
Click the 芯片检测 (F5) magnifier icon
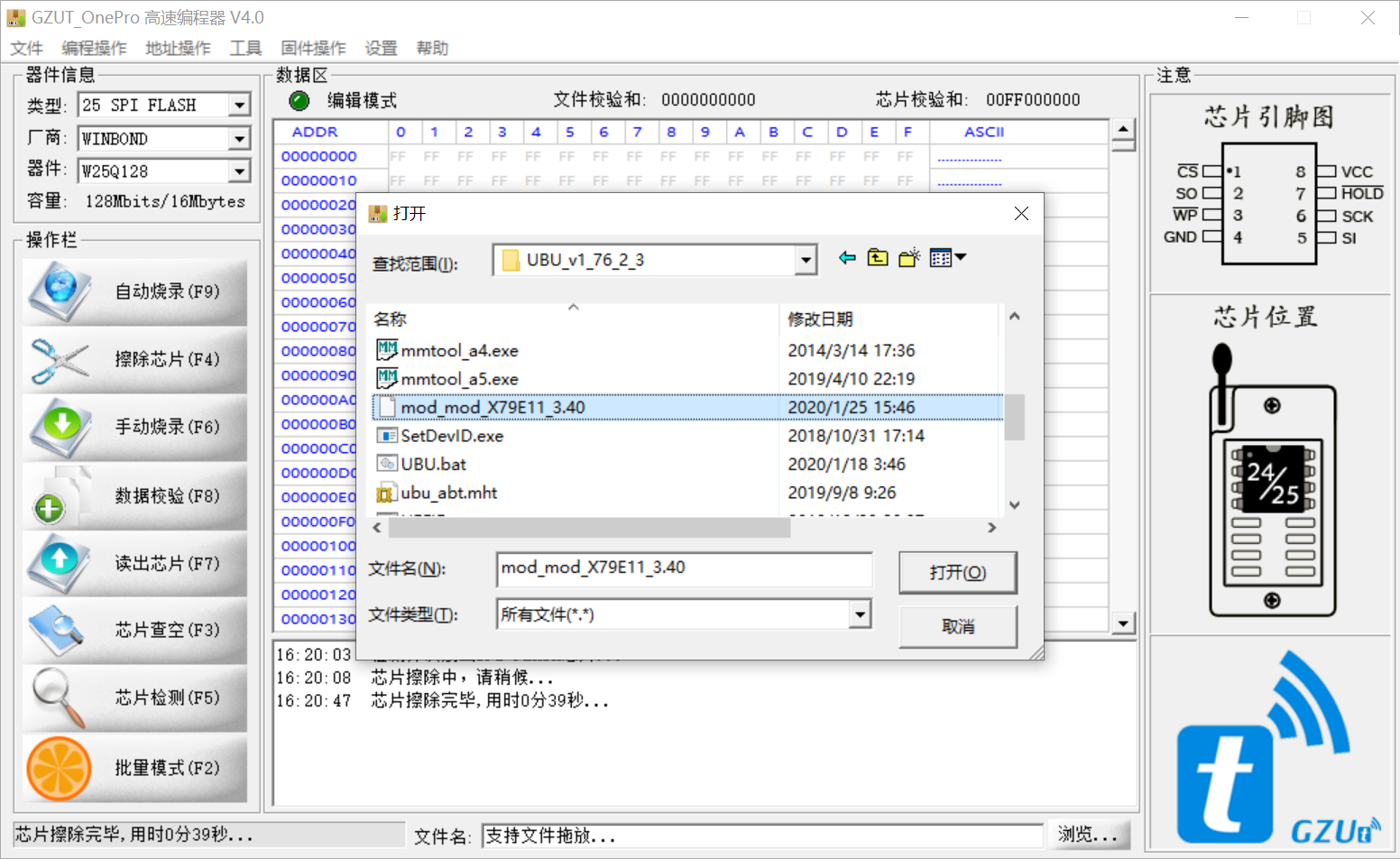pos(60,697)
